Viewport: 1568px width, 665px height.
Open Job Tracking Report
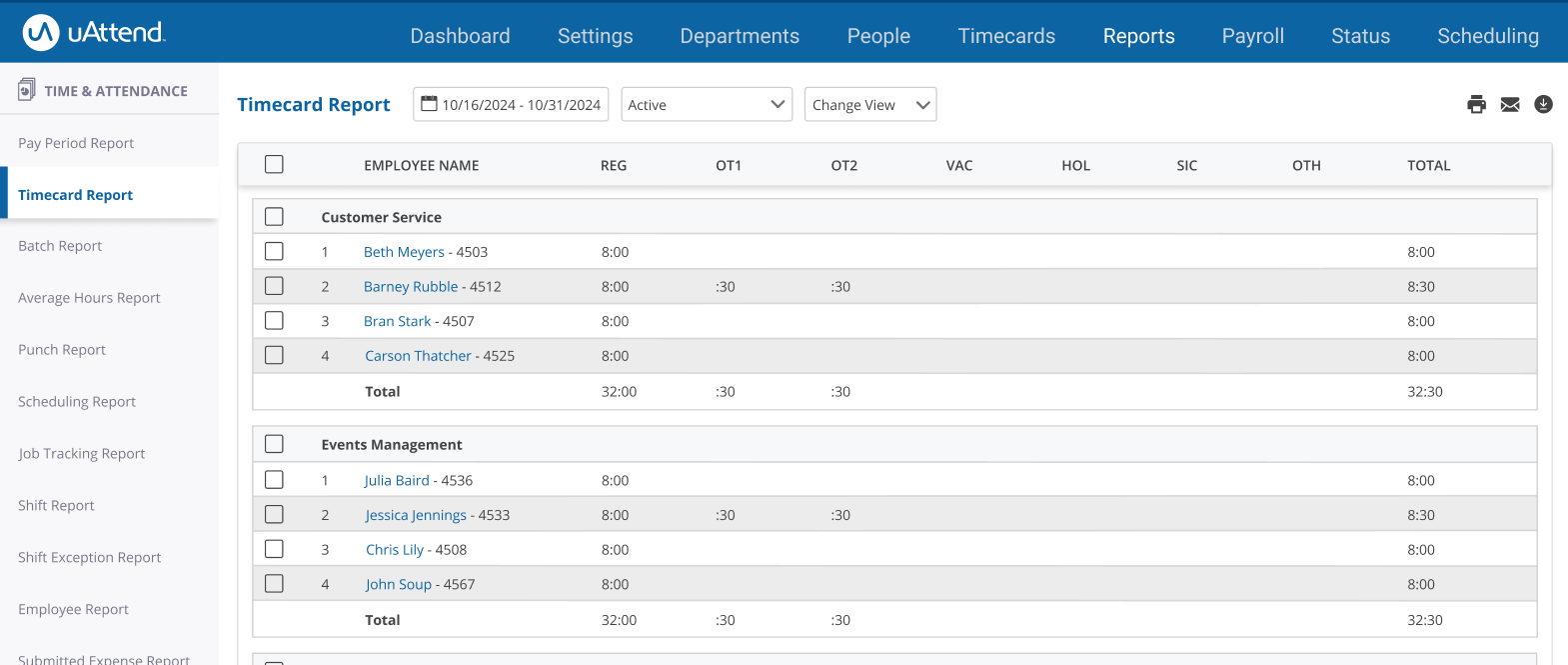pyautogui.click(x=82, y=454)
